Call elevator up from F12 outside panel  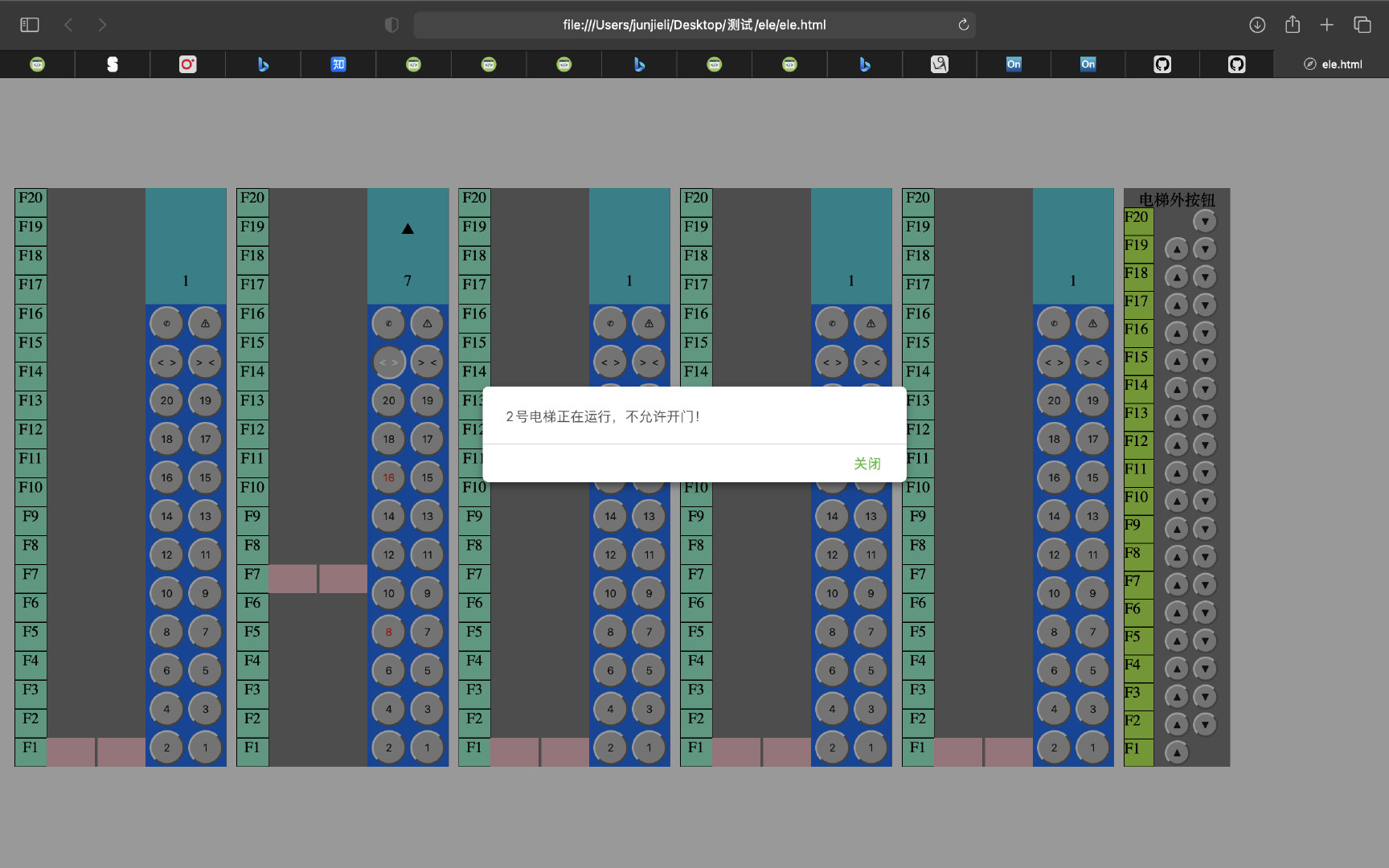coord(1177,444)
